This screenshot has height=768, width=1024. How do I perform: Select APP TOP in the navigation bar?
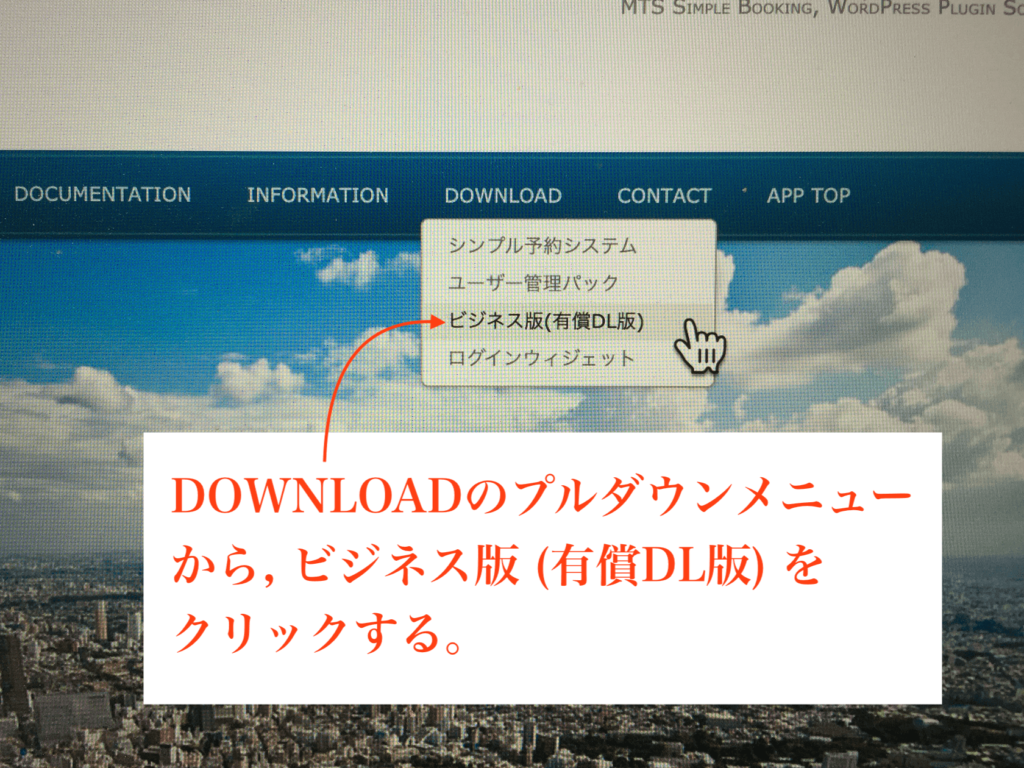(808, 196)
